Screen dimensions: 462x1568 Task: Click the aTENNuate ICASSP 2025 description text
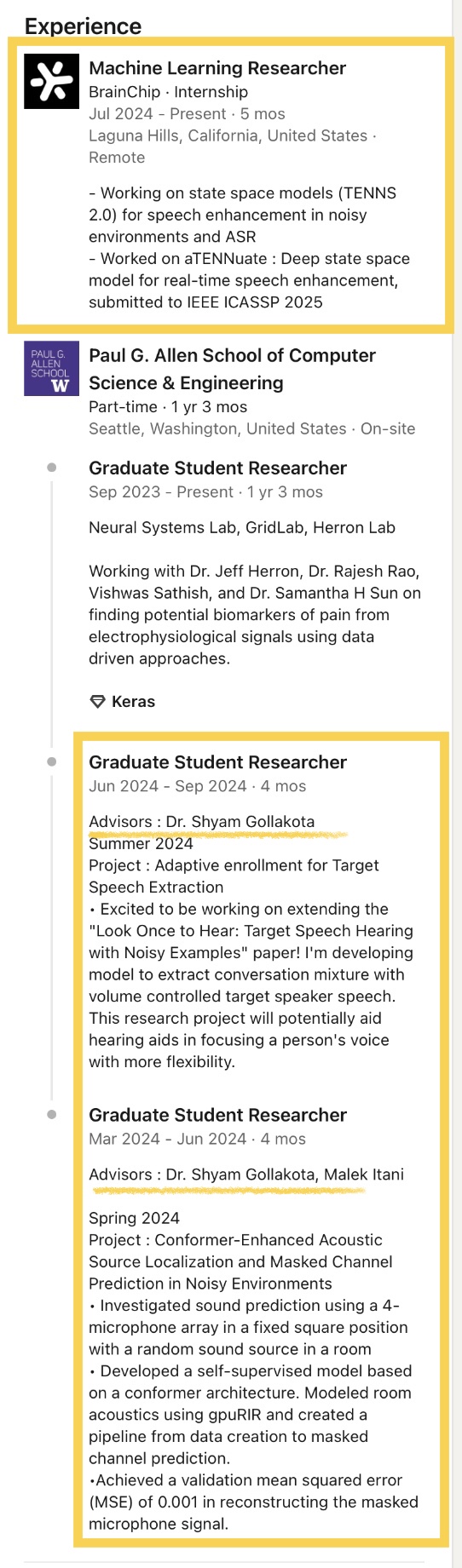coord(249,280)
